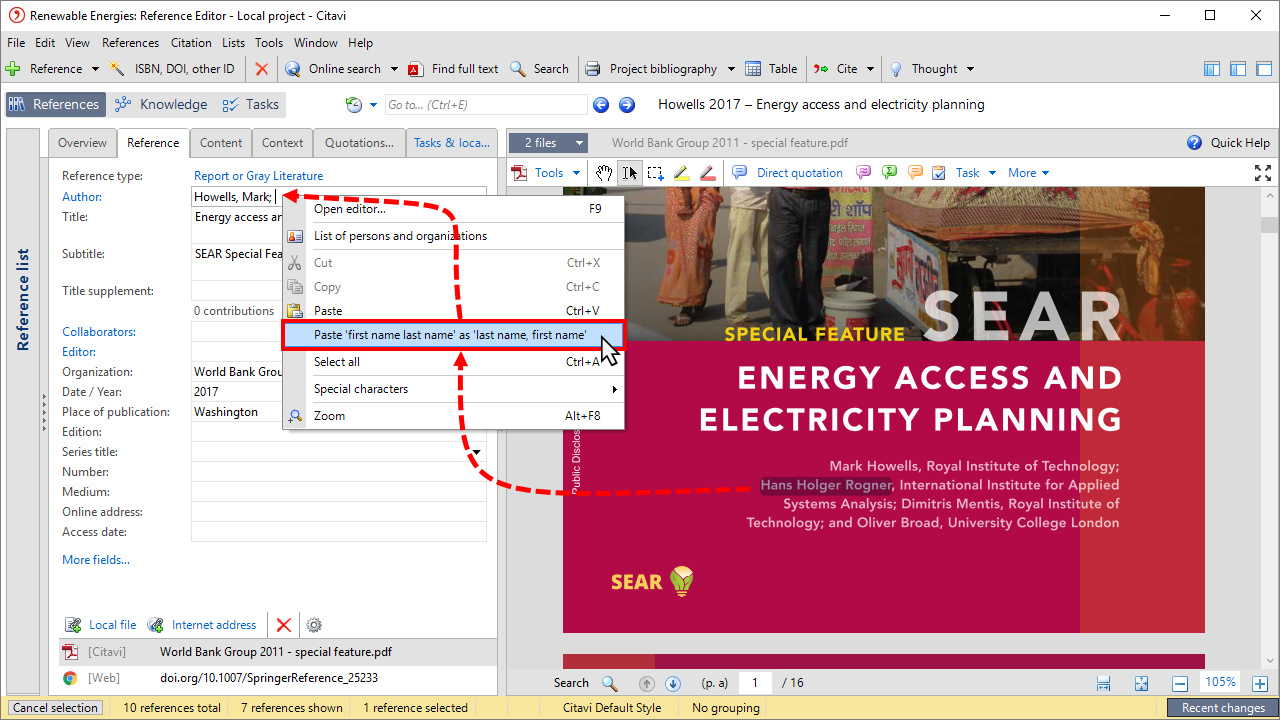
Task: Expand the More dropdown in PDF toolbar
Action: click(1028, 173)
